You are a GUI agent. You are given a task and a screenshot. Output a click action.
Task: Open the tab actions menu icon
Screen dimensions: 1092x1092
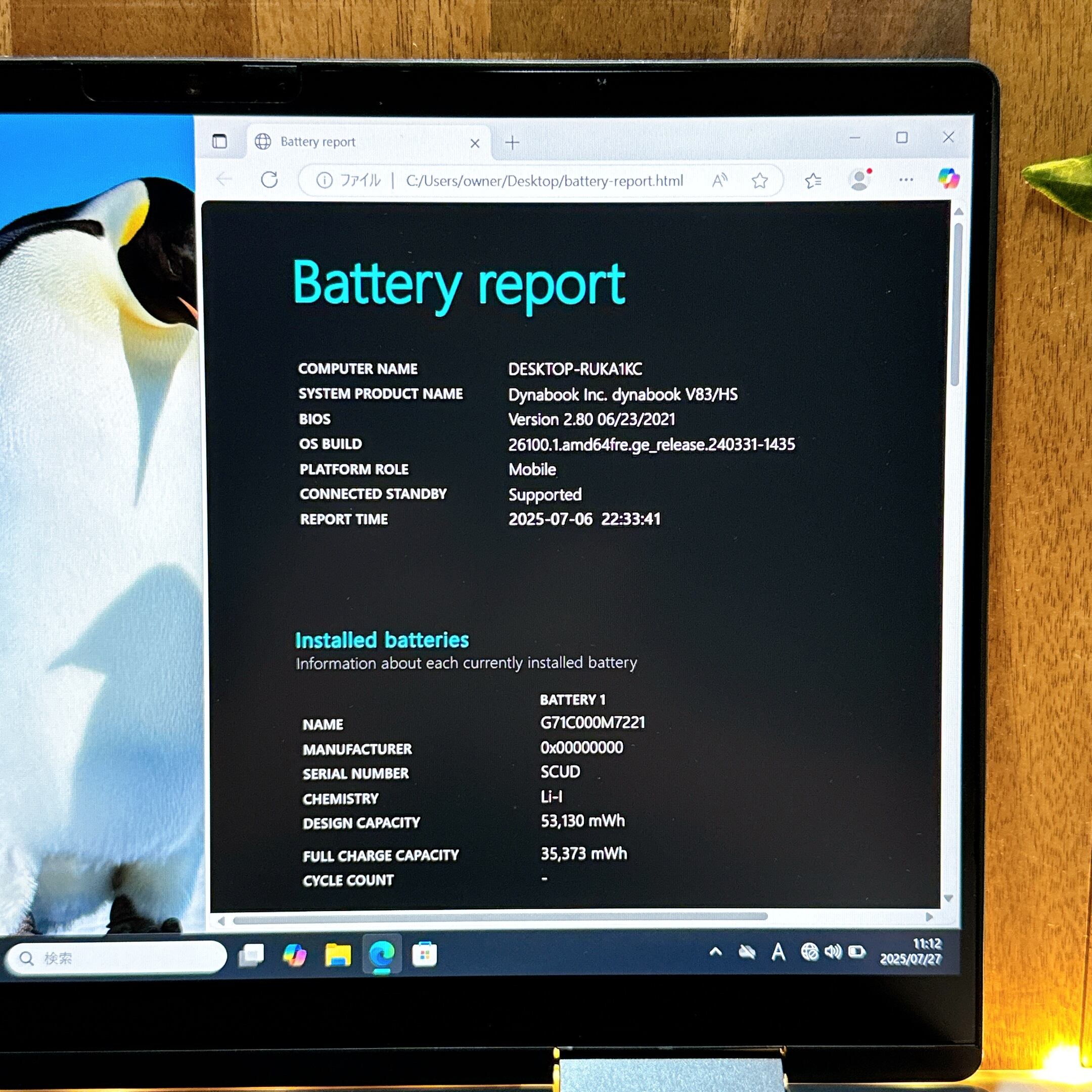coord(219,142)
